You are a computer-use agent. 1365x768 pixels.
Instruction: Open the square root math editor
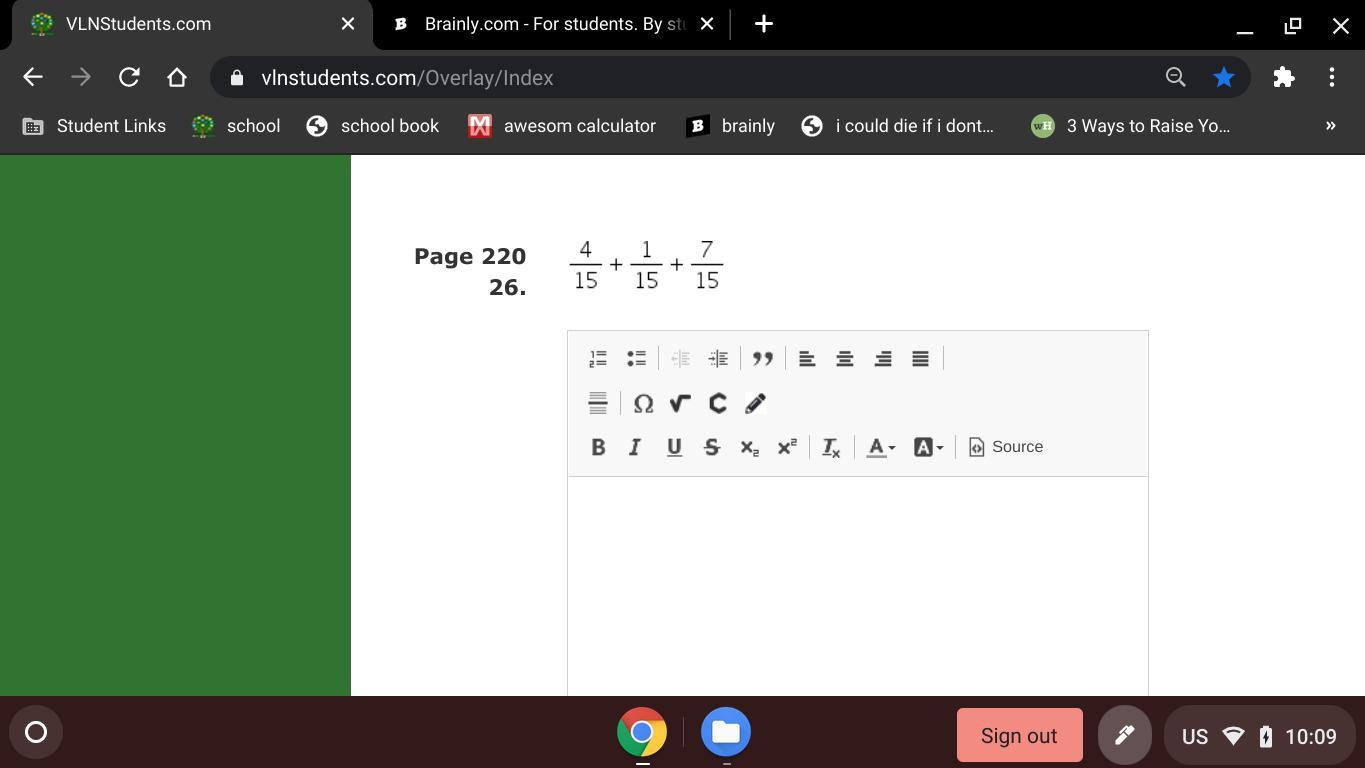[x=680, y=403]
